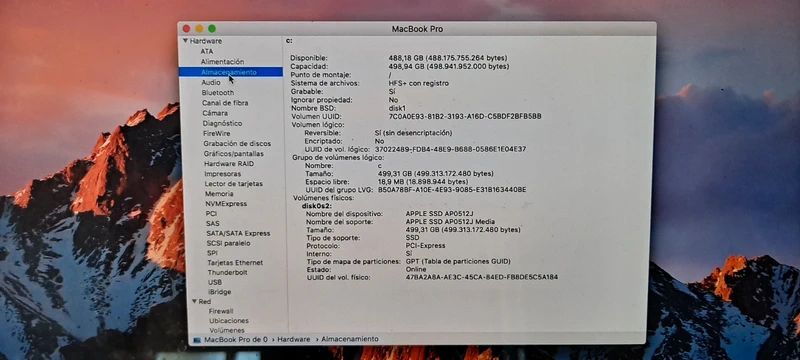Collapse the Red section triangle
This screenshot has height=360, width=800.
[x=194, y=301]
